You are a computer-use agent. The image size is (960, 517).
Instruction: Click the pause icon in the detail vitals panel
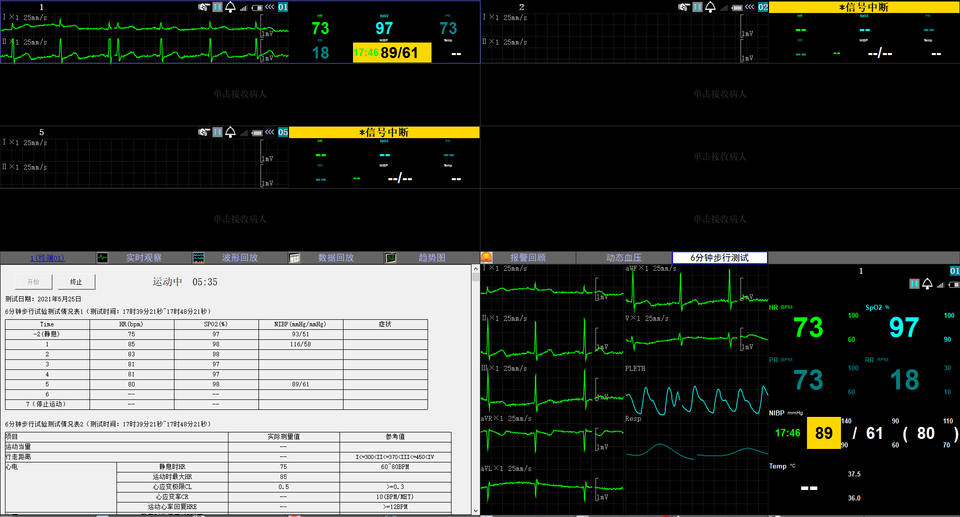pos(914,284)
